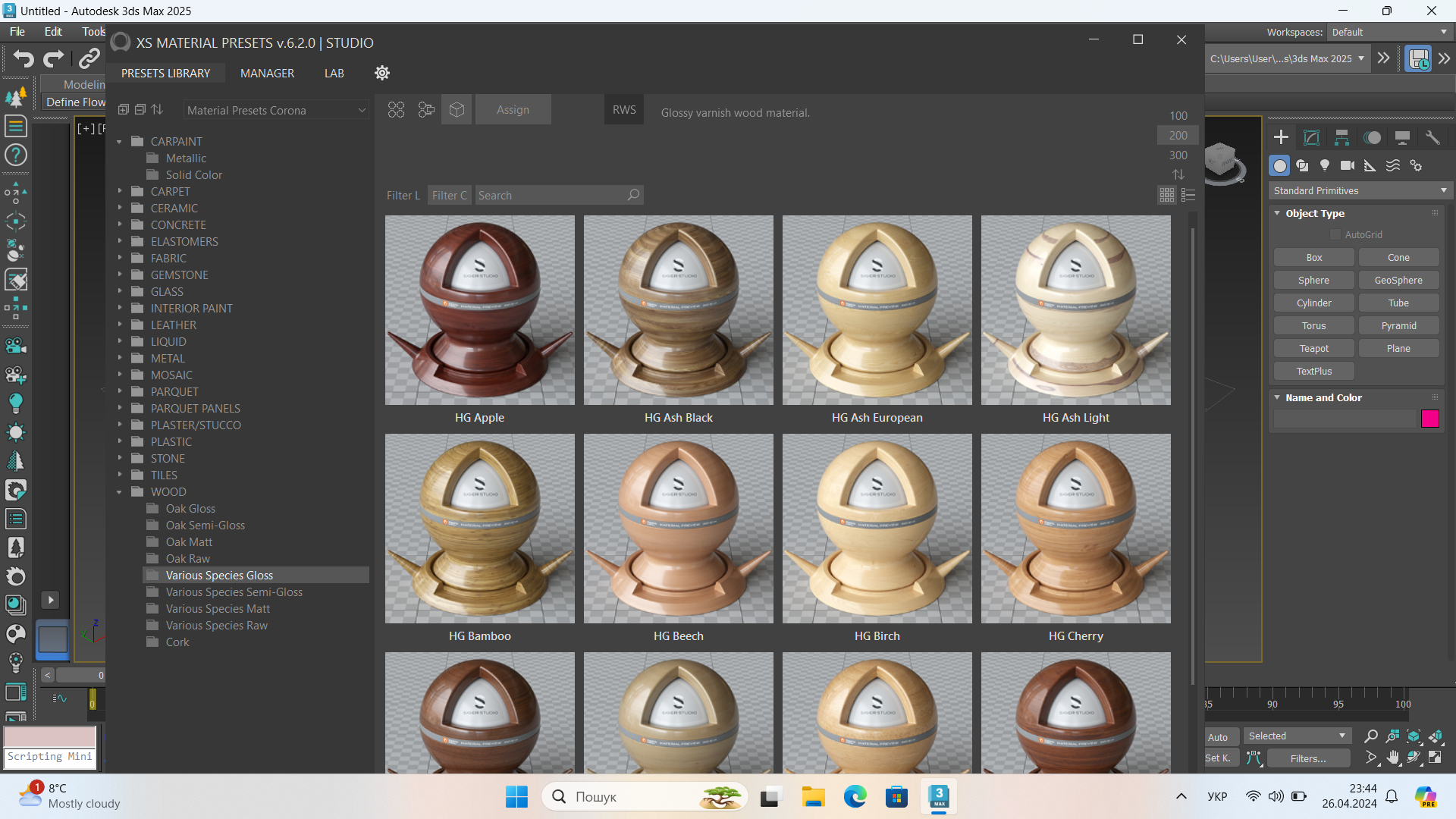This screenshot has width=1456, height=819.
Task: Click the Teapot primitive button
Action: (x=1313, y=349)
